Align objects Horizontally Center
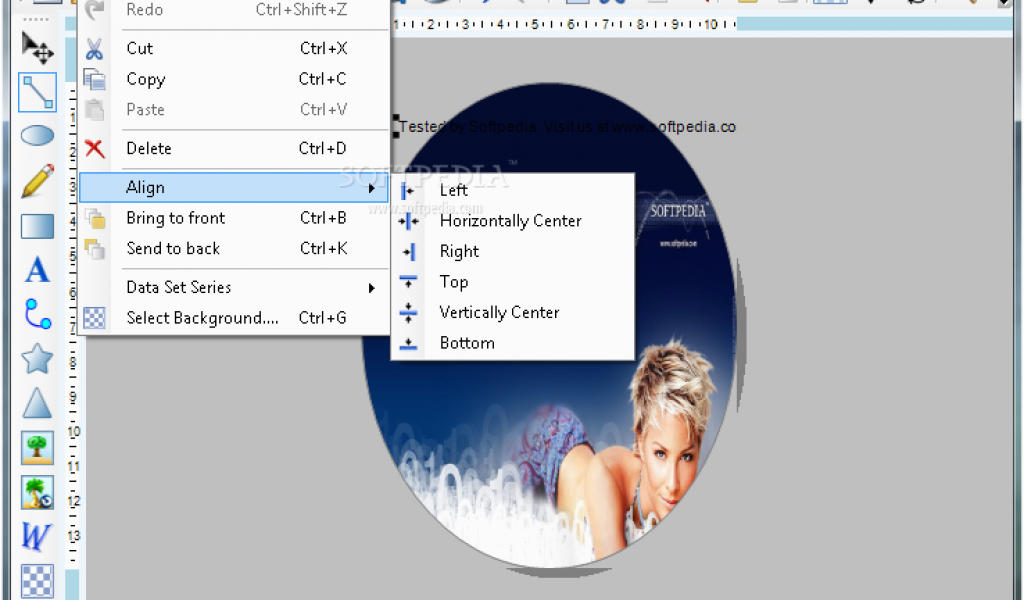The height and width of the screenshot is (600, 1024). tap(510, 221)
